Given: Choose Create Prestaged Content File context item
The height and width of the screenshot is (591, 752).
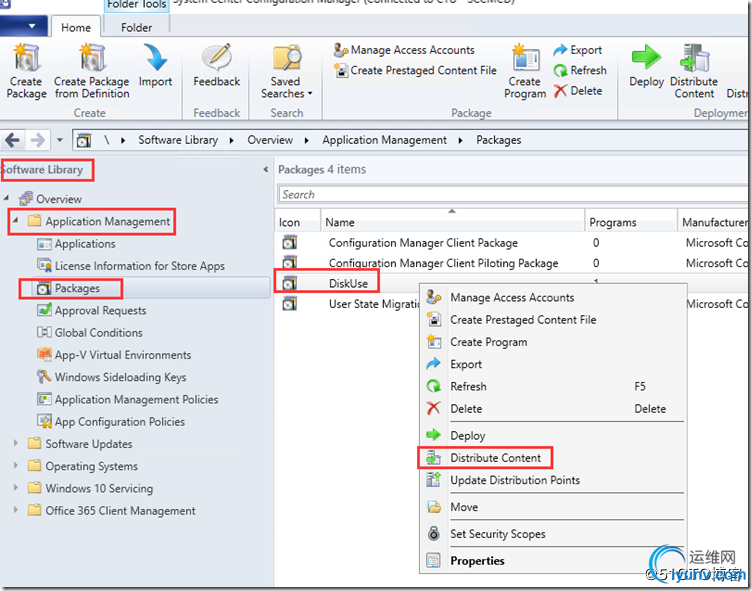Looking at the screenshot, I should pos(553,319).
